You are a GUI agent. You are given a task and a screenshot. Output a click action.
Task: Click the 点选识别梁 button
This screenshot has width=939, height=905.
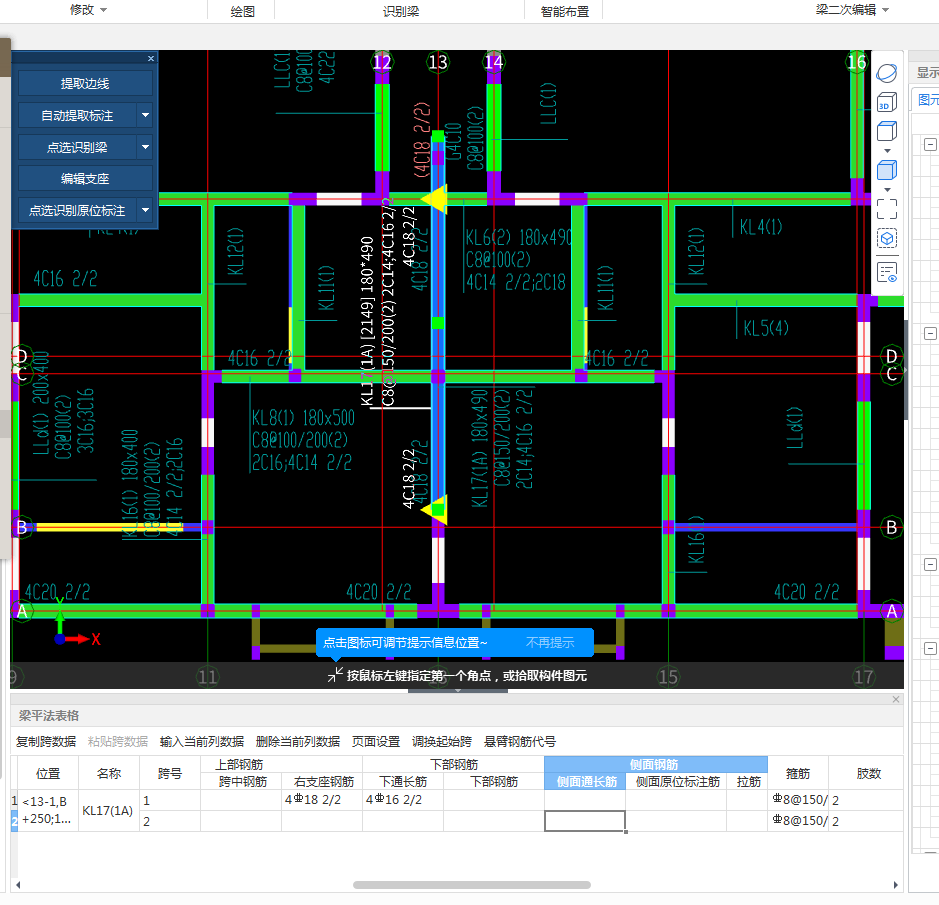[77, 147]
